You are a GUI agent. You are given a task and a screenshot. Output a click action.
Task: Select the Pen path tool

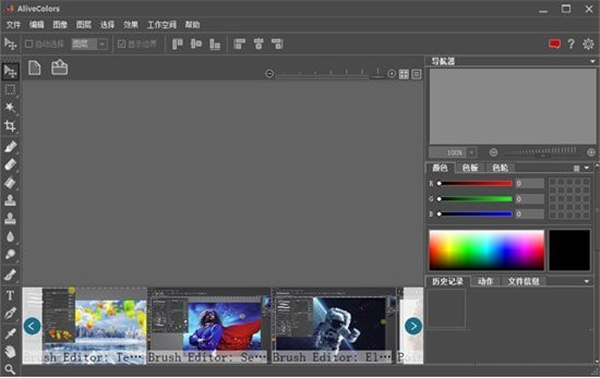10,314
